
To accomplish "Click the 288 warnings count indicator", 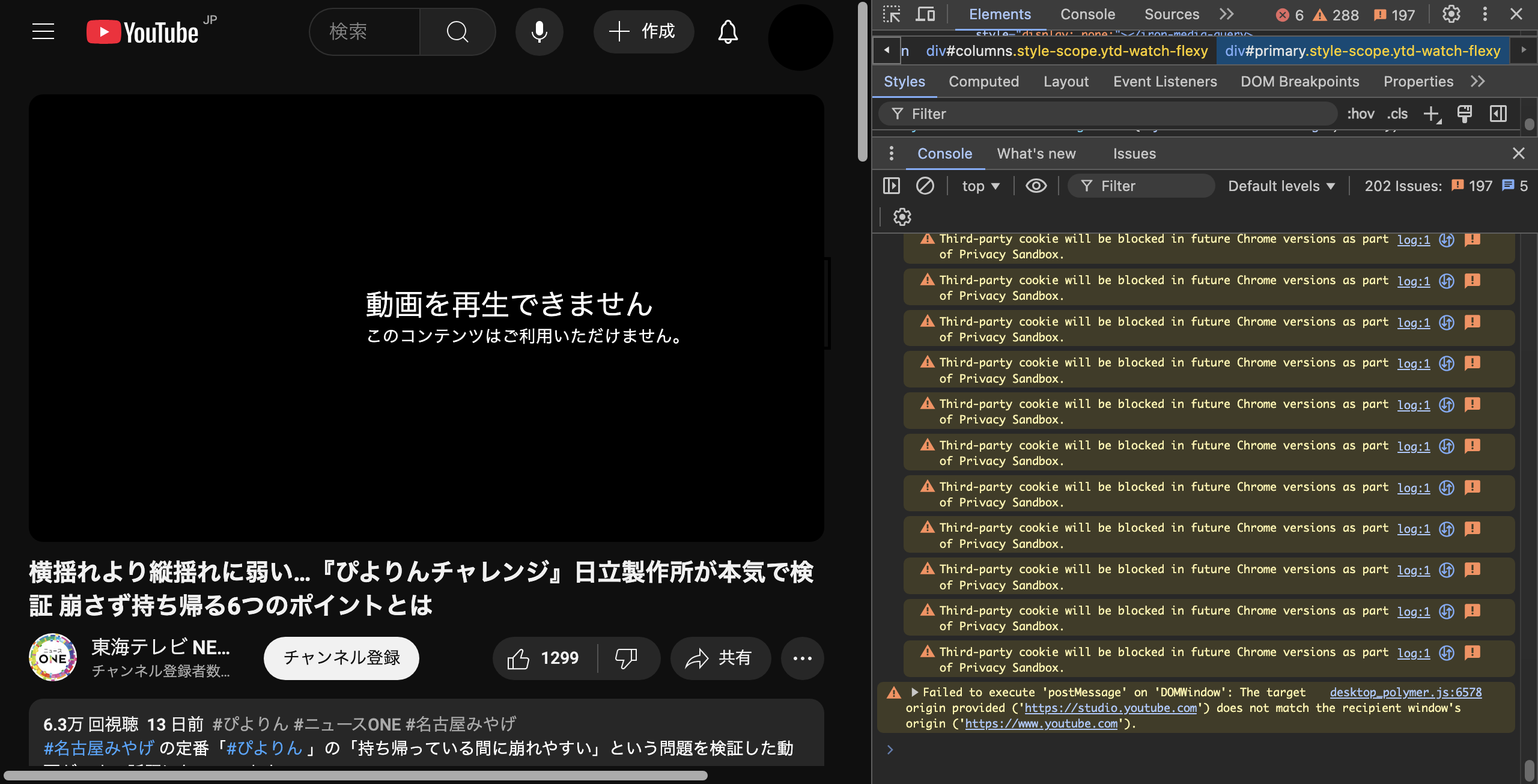I will 1336,15.
